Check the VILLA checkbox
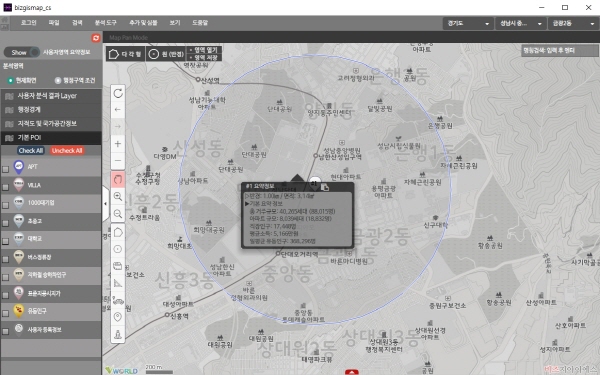This screenshot has width=600, height=375. click(5, 187)
